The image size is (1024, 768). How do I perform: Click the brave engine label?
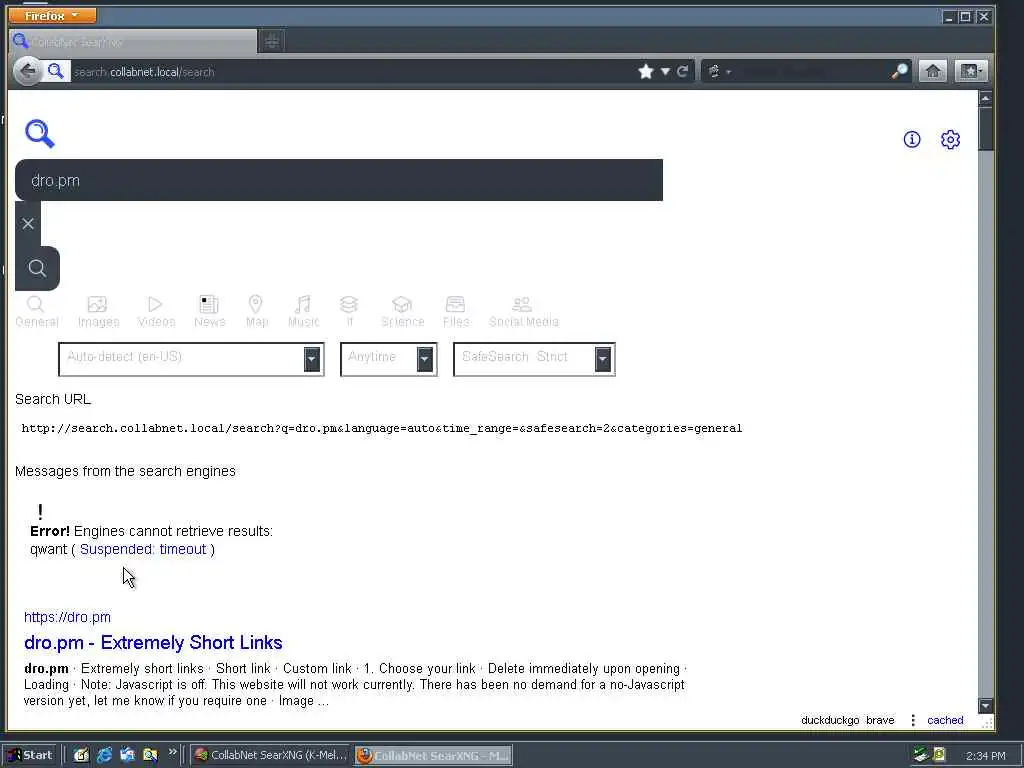click(880, 720)
